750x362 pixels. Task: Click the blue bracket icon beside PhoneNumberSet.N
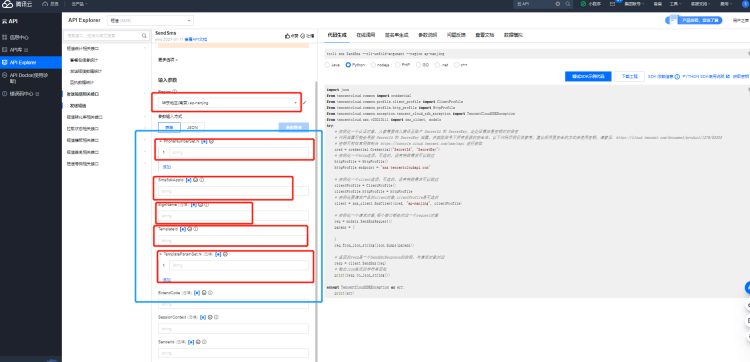pos(204,142)
